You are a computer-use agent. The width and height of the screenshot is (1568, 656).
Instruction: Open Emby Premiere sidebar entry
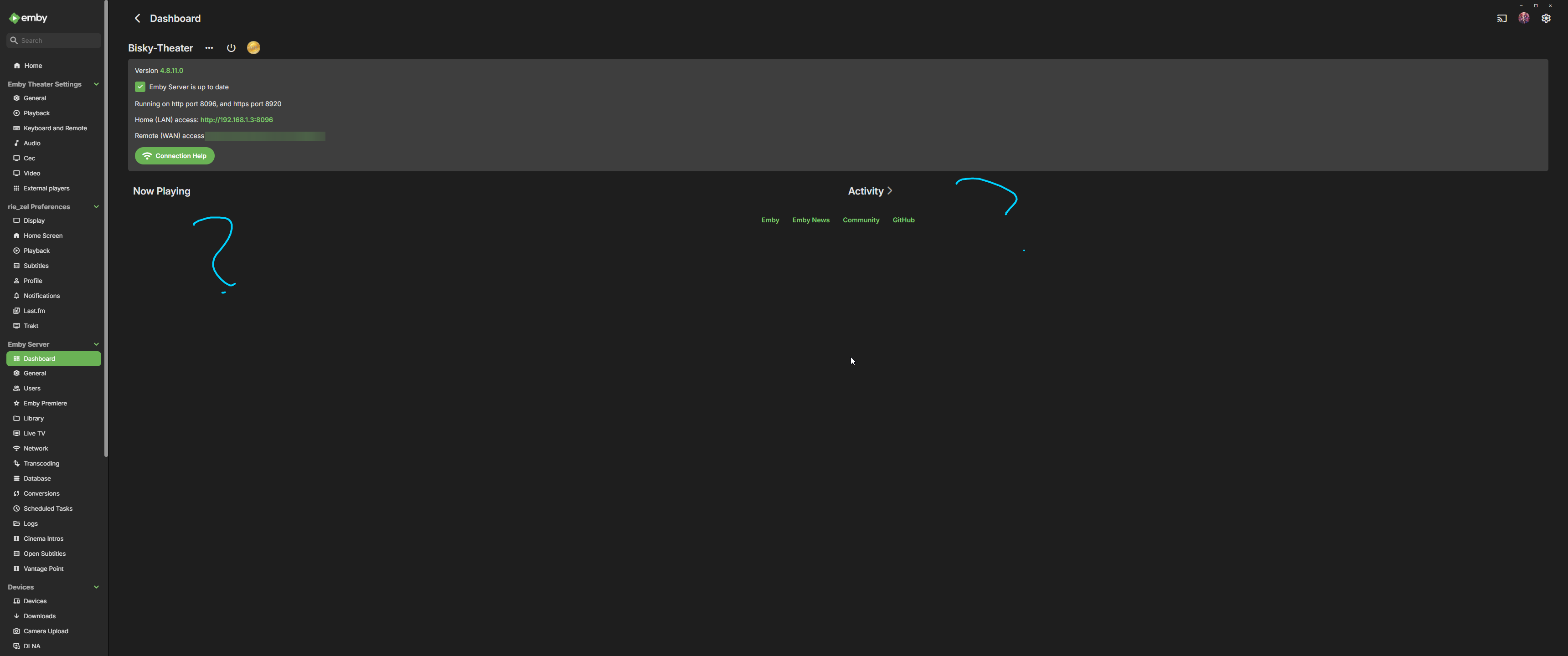(54, 404)
